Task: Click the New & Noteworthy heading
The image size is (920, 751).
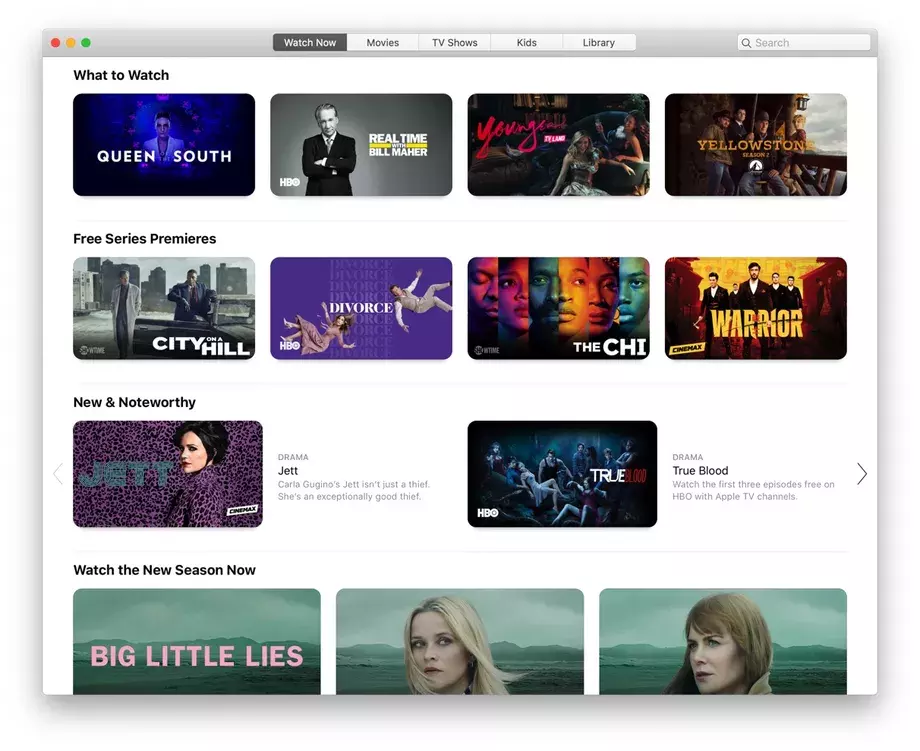Action: (134, 402)
